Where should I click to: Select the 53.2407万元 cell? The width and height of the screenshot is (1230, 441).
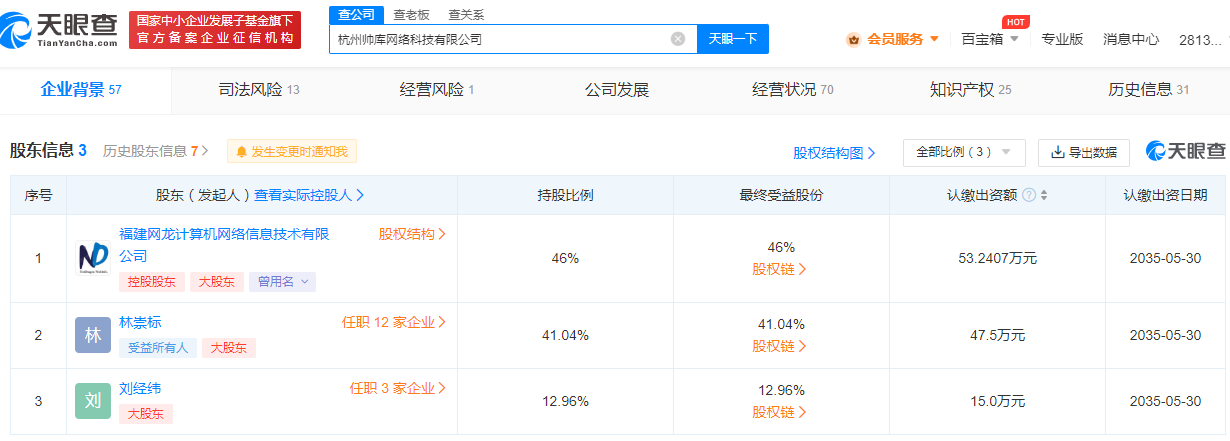997,258
